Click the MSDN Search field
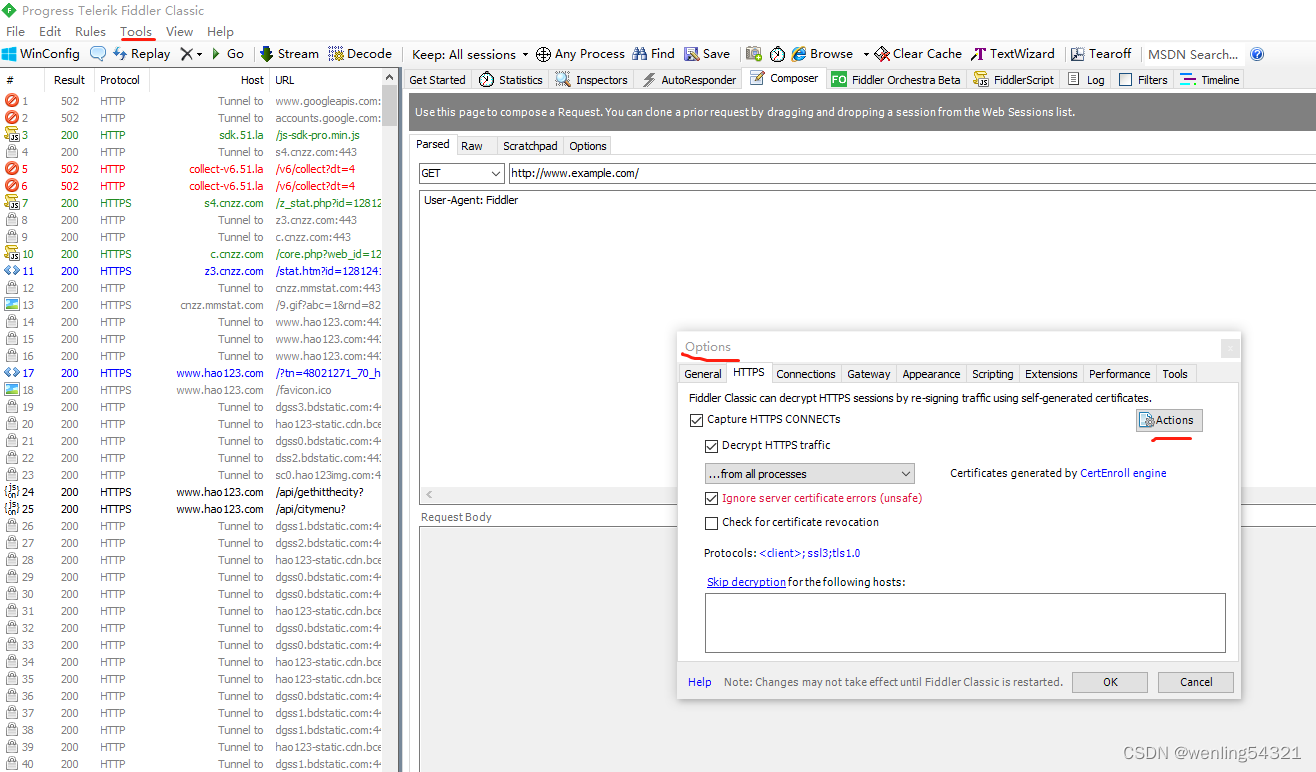The height and width of the screenshot is (772, 1316). tap(1192, 54)
